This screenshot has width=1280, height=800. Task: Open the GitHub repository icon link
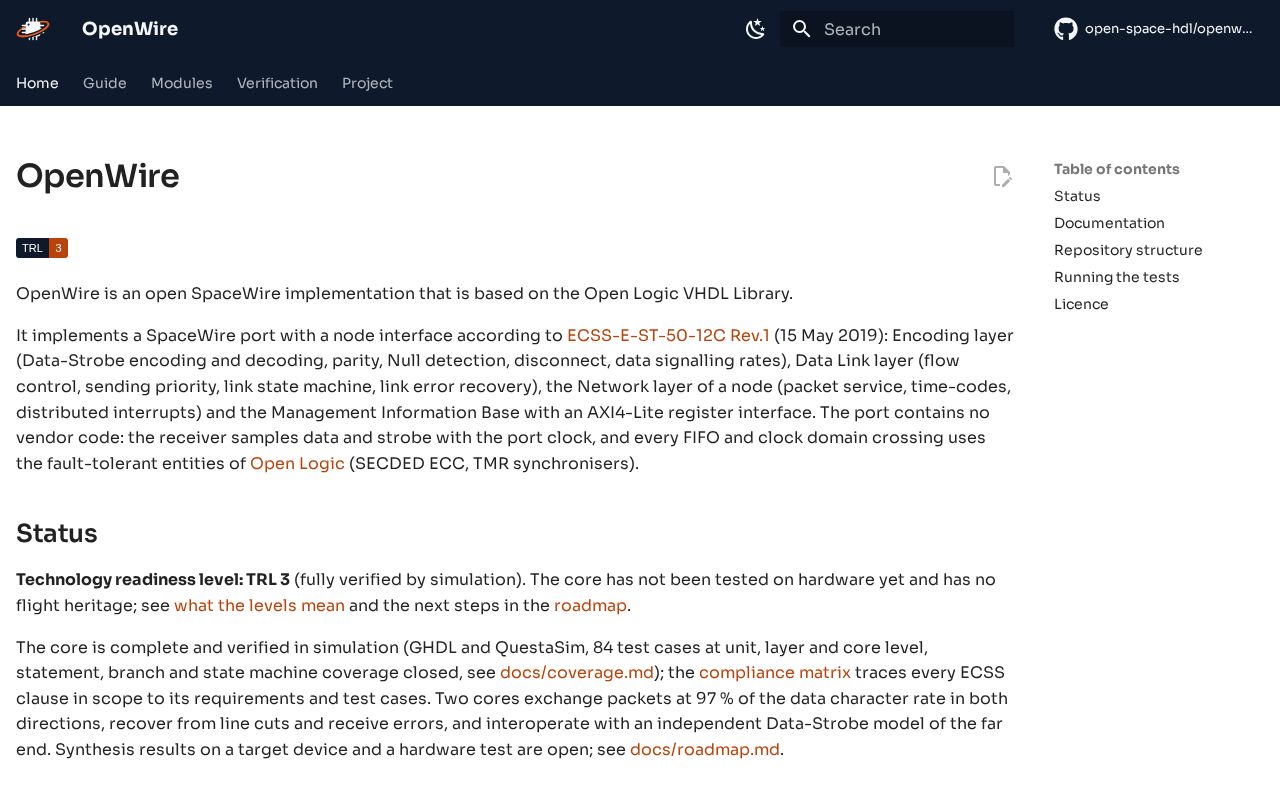(x=1066, y=29)
